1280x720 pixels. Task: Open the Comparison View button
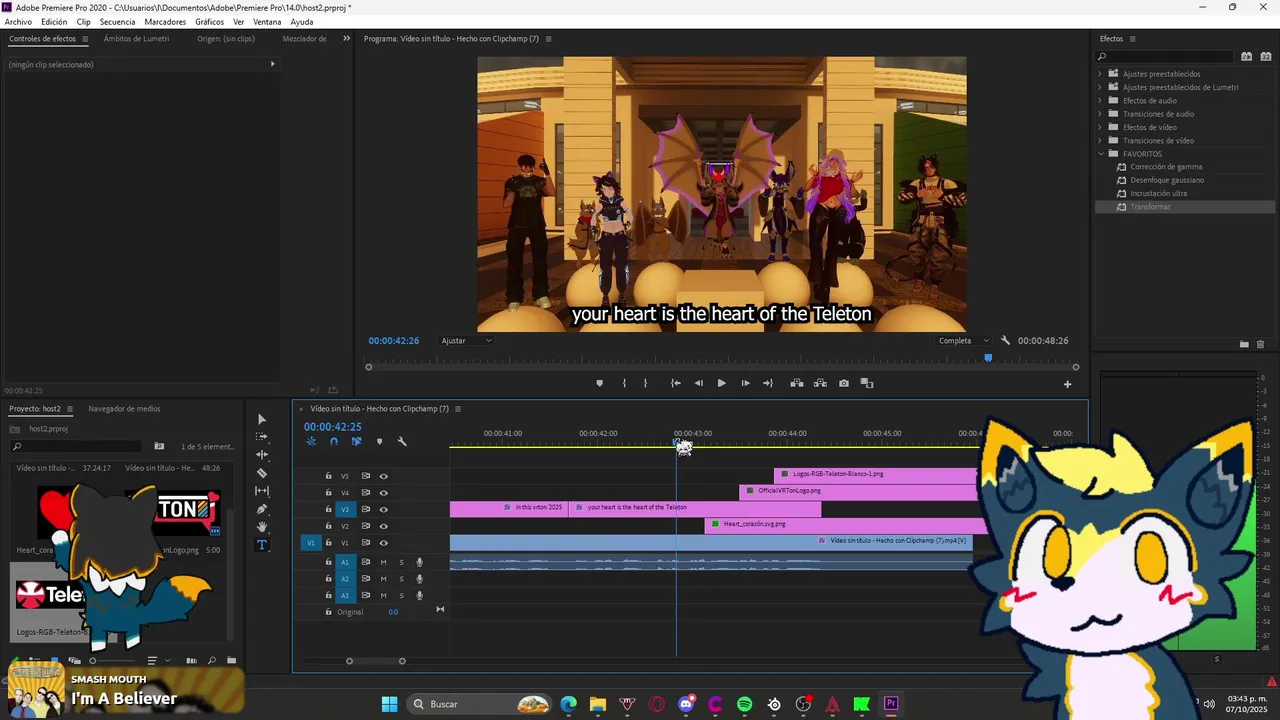coord(867,383)
